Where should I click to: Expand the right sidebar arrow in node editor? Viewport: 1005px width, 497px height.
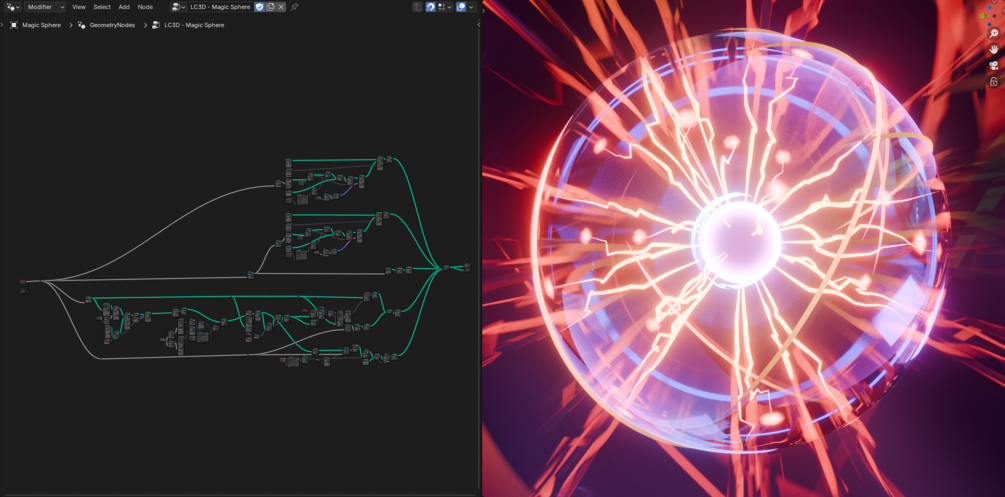click(x=478, y=25)
